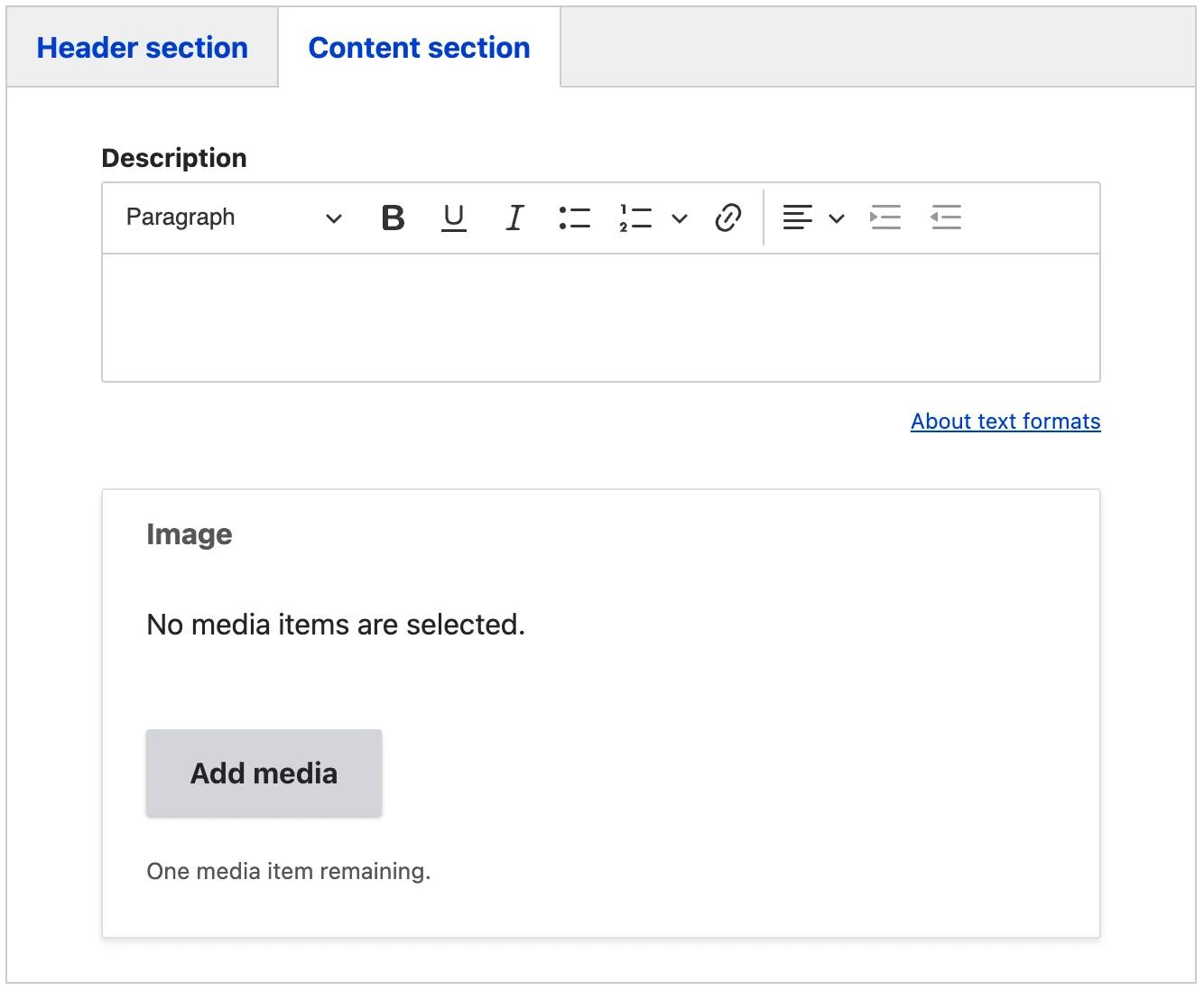The height and width of the screenshot is (991, 1204).
Task: Click the text alignment icon
Action: [x=797, y=218]
